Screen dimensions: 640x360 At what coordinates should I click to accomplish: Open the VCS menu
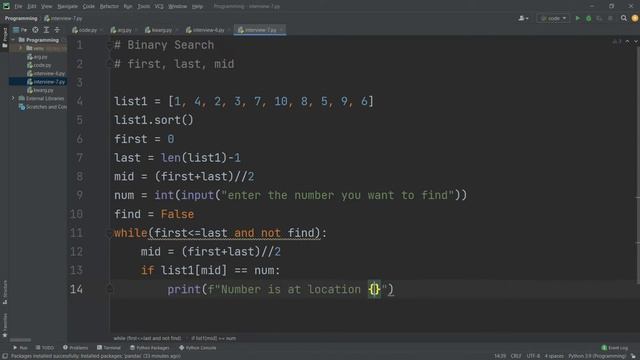pos(159,6)
